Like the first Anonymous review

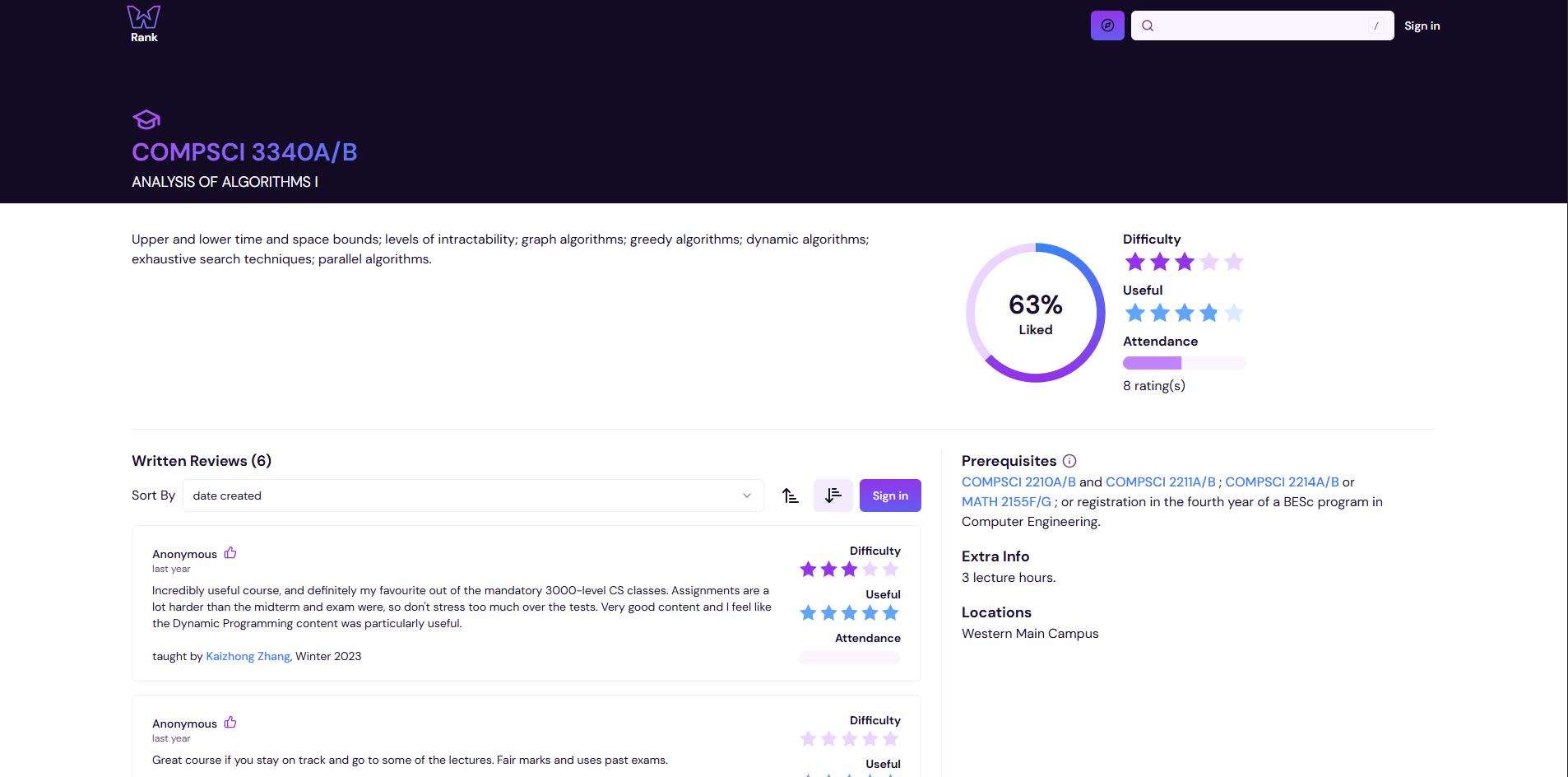(230, 553)
